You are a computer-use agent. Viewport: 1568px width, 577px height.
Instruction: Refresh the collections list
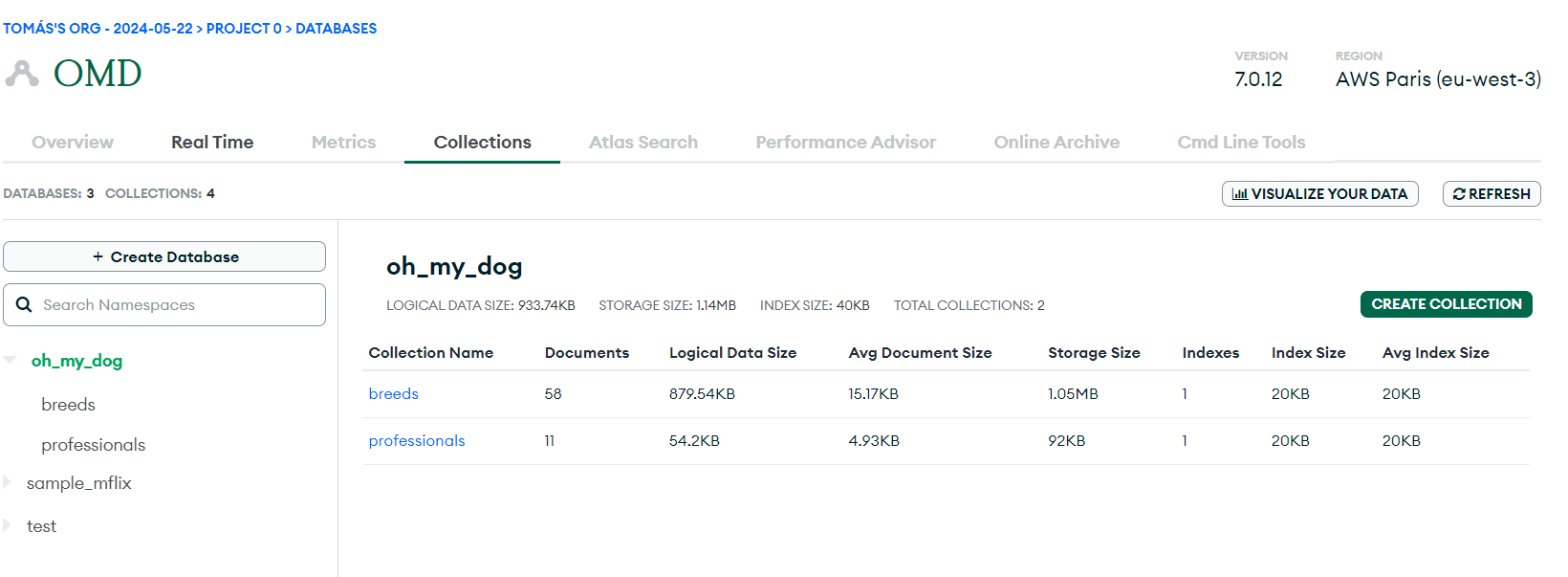tap(1491, 193)
